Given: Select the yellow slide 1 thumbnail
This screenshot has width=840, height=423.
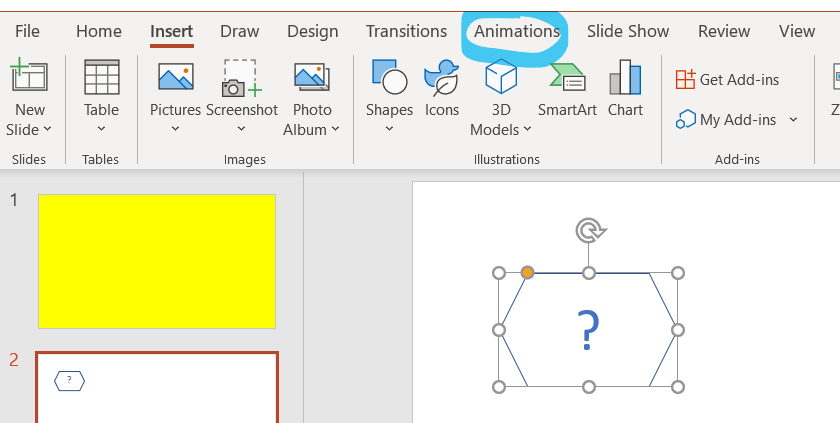Looking at the screenshot, I should click(x=157, y=261).
